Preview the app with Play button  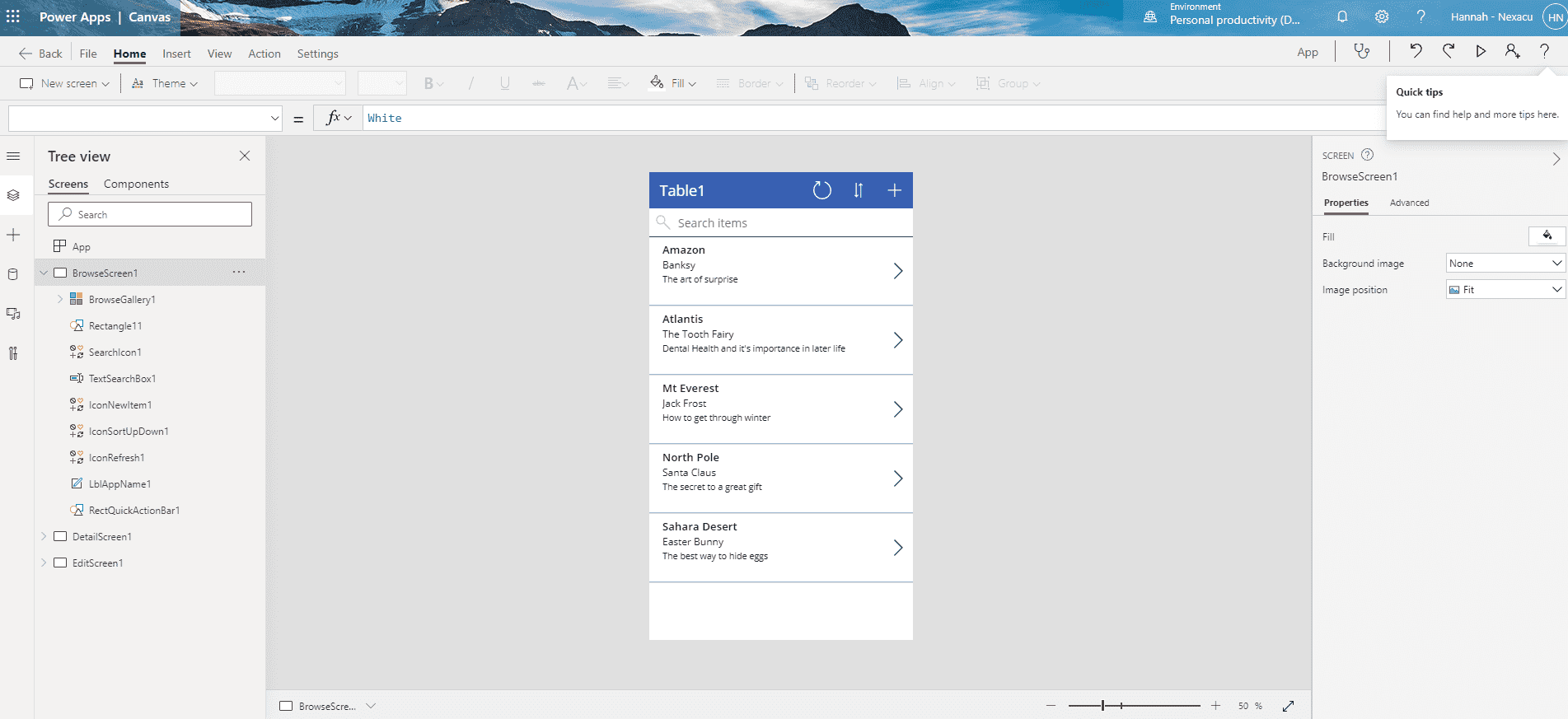[1481, 51]
